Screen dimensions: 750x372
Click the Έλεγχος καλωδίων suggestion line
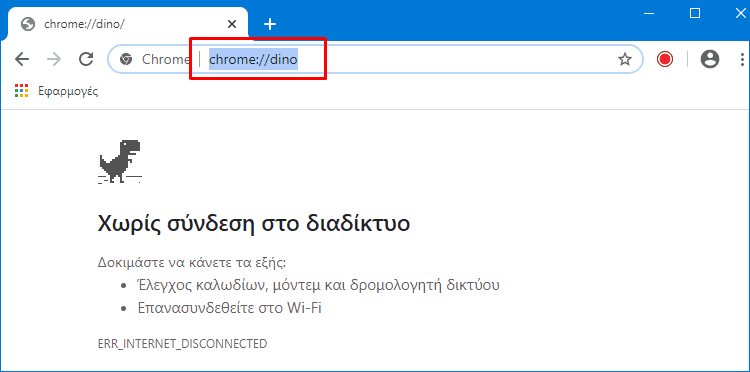coord(319,285)
